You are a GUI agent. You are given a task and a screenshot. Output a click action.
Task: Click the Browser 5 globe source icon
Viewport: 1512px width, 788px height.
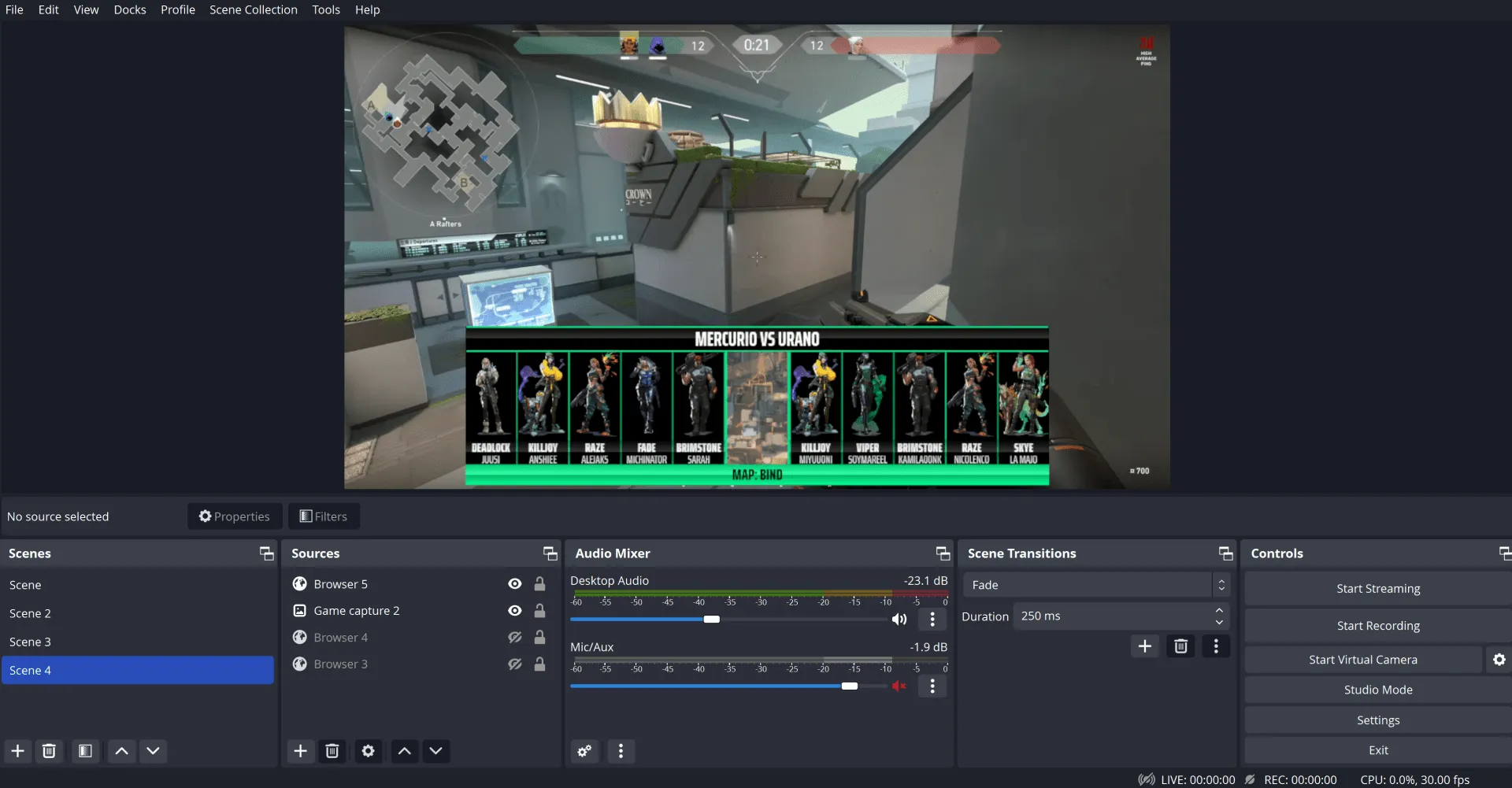300,584
